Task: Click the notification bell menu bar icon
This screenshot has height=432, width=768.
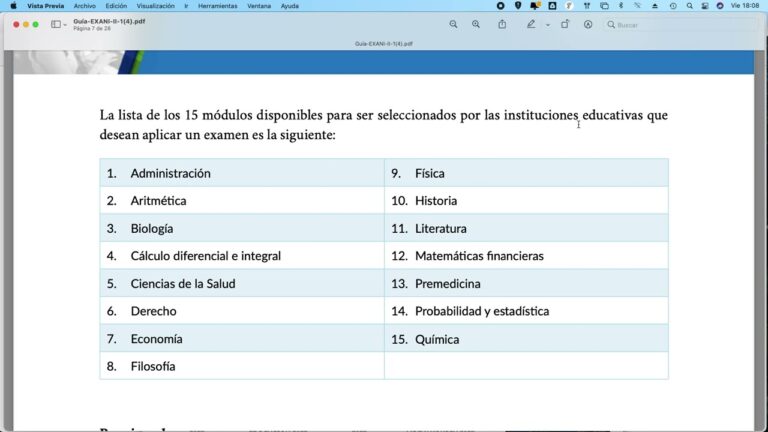Action: [x=535, y=6]
